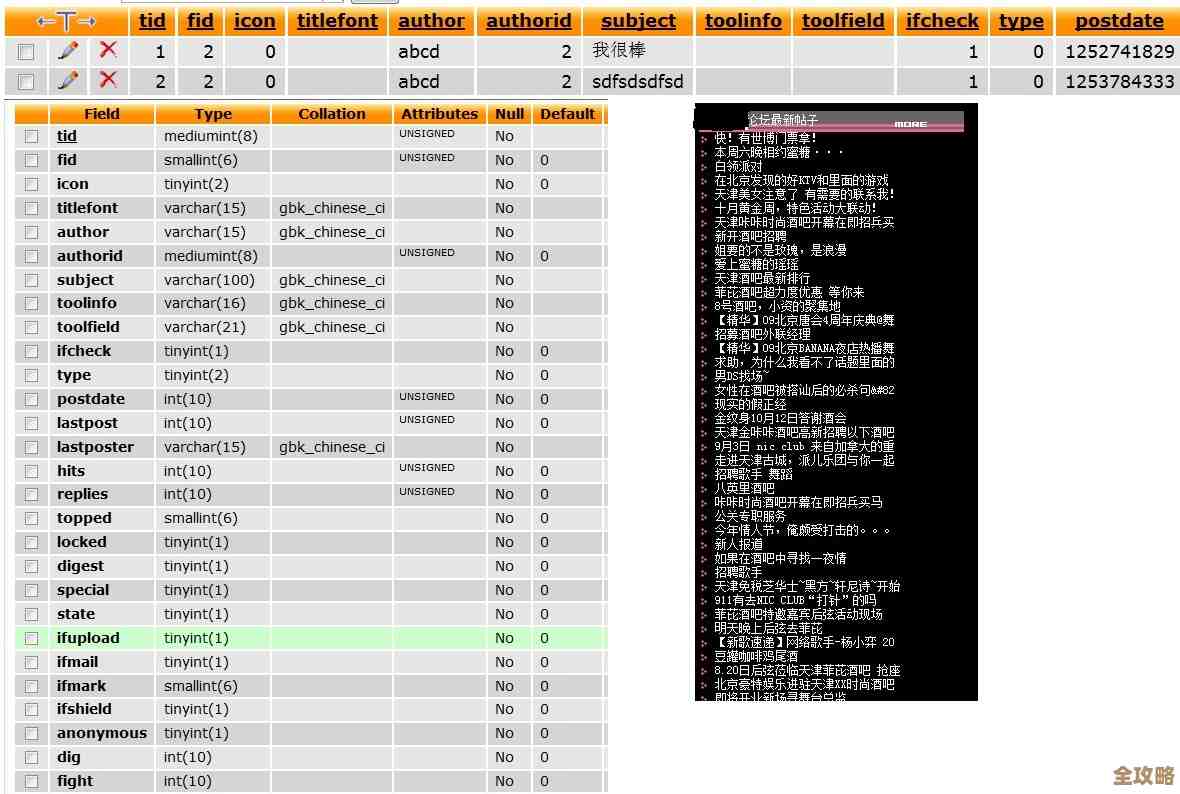Check the box next to the ifupload field
Viewport: 1180px width, 794px height.
pyautogui.click(x=31, y=638)
